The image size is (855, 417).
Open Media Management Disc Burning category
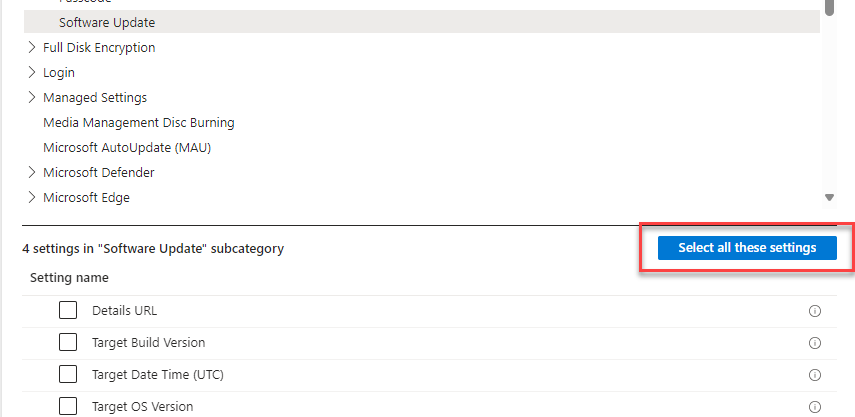point(139,123)
